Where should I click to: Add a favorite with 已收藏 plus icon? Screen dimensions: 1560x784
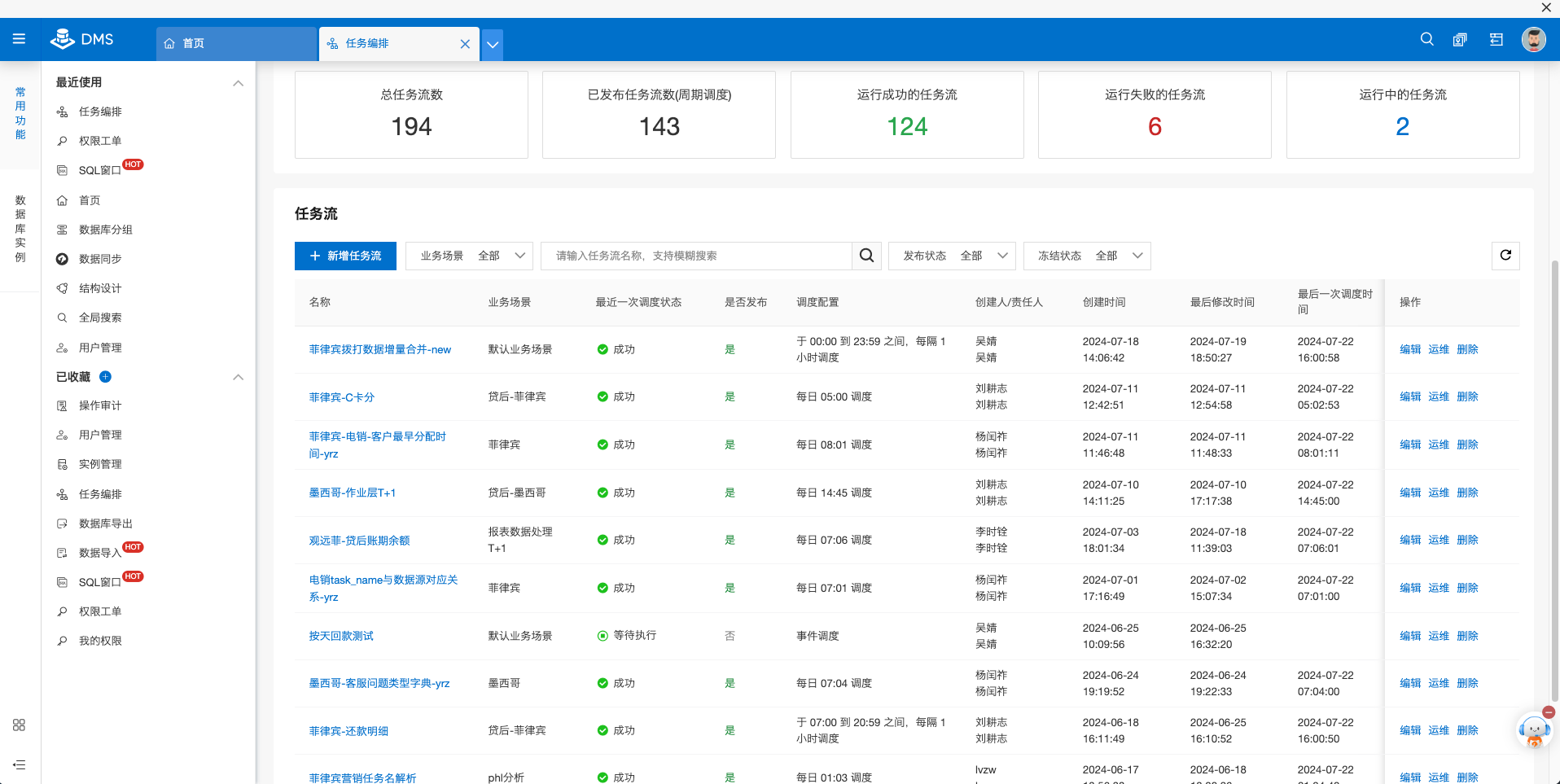click(105, 377)
